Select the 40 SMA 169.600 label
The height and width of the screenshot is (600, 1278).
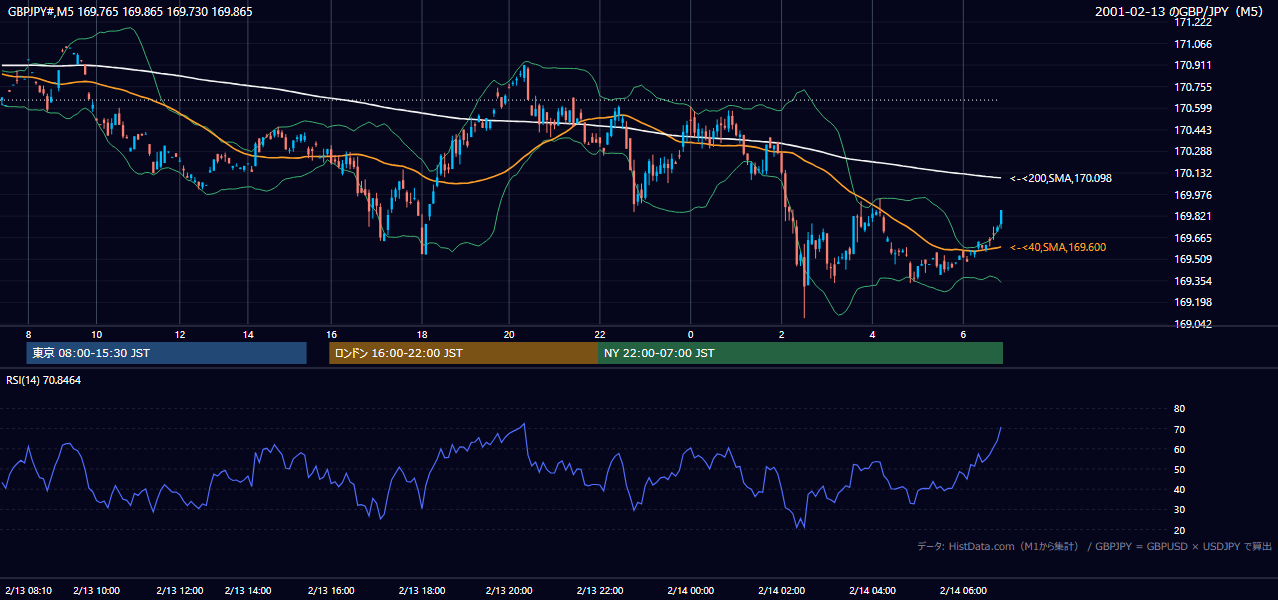1058,247
